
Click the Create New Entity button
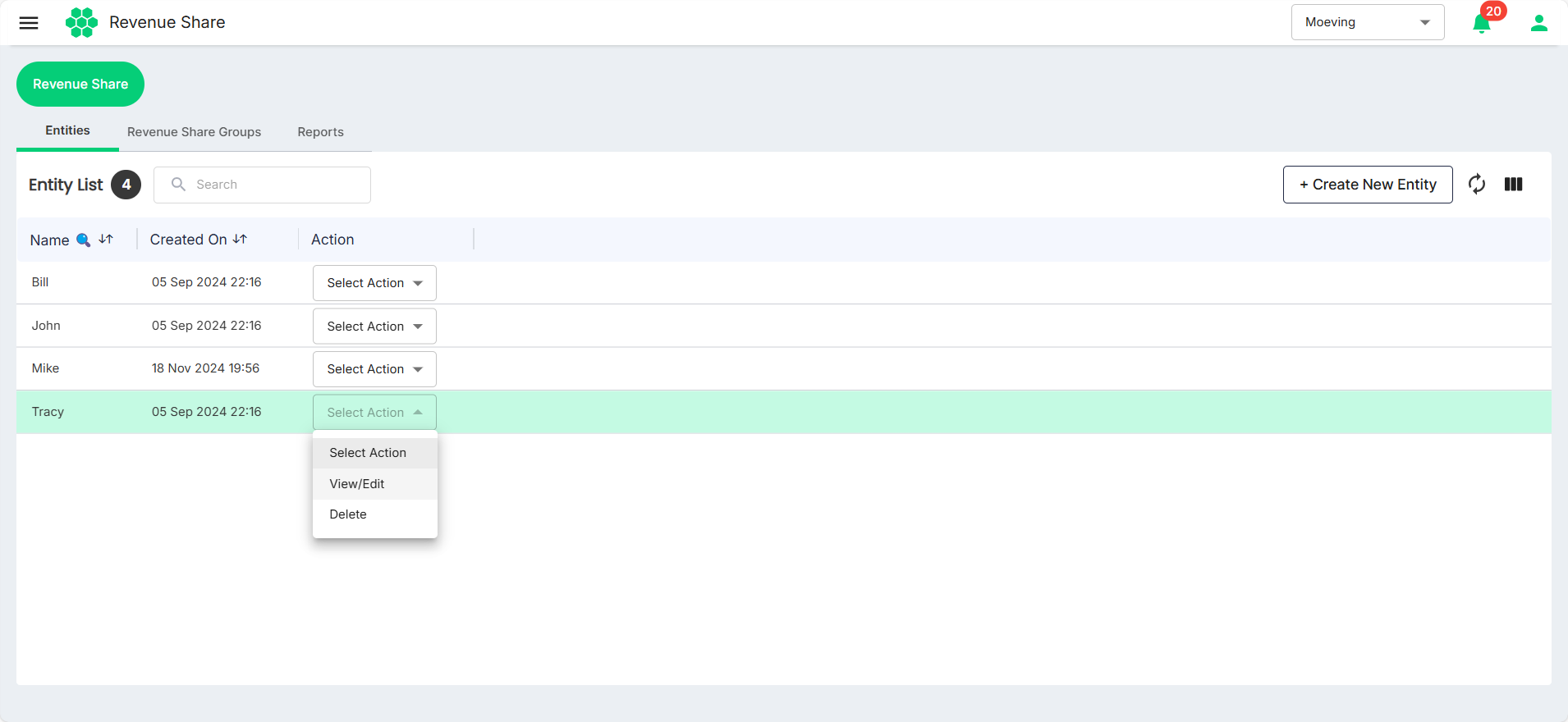click(x=1368, y=185)
